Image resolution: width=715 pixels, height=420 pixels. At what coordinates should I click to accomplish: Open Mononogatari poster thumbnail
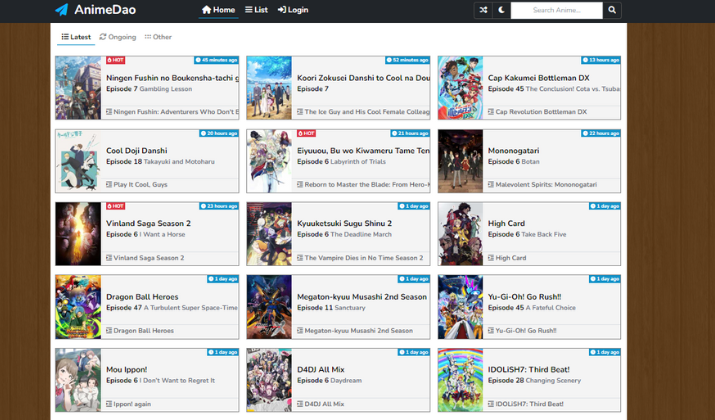click(x=461, y=161)
